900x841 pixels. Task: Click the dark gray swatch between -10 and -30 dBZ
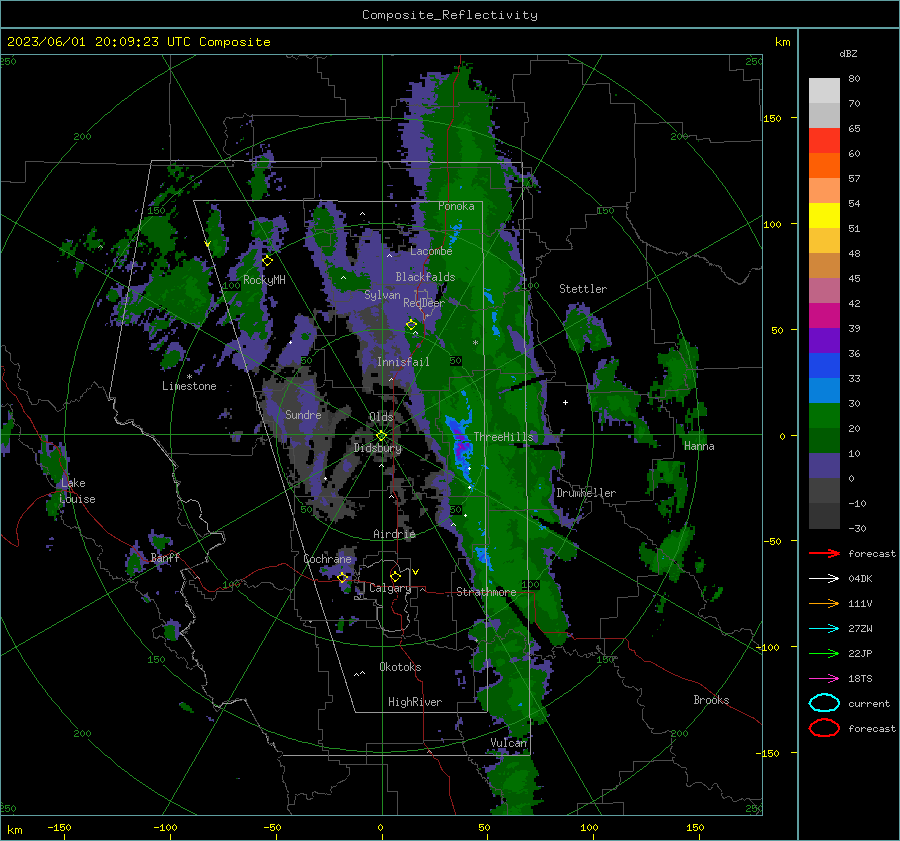824,516
